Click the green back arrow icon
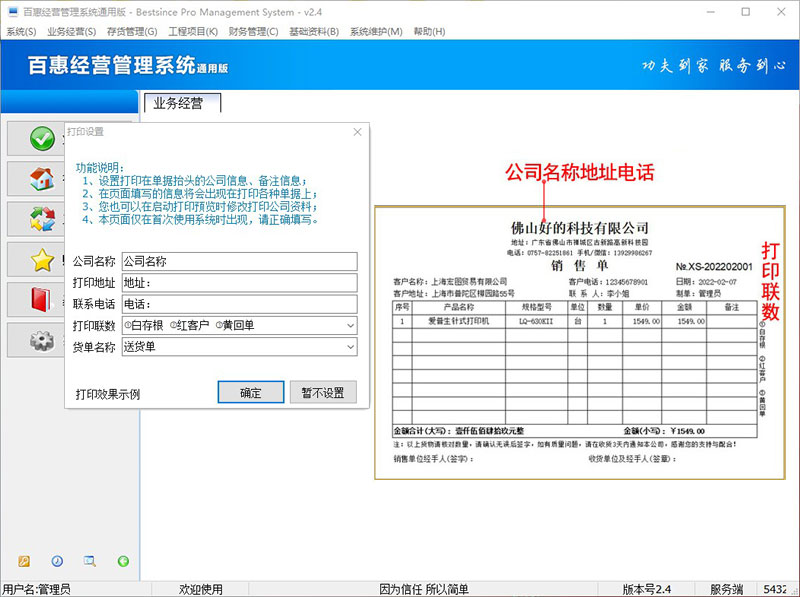Image resolution: width=800 pixels, height=597 pixels. coord(123,561)
